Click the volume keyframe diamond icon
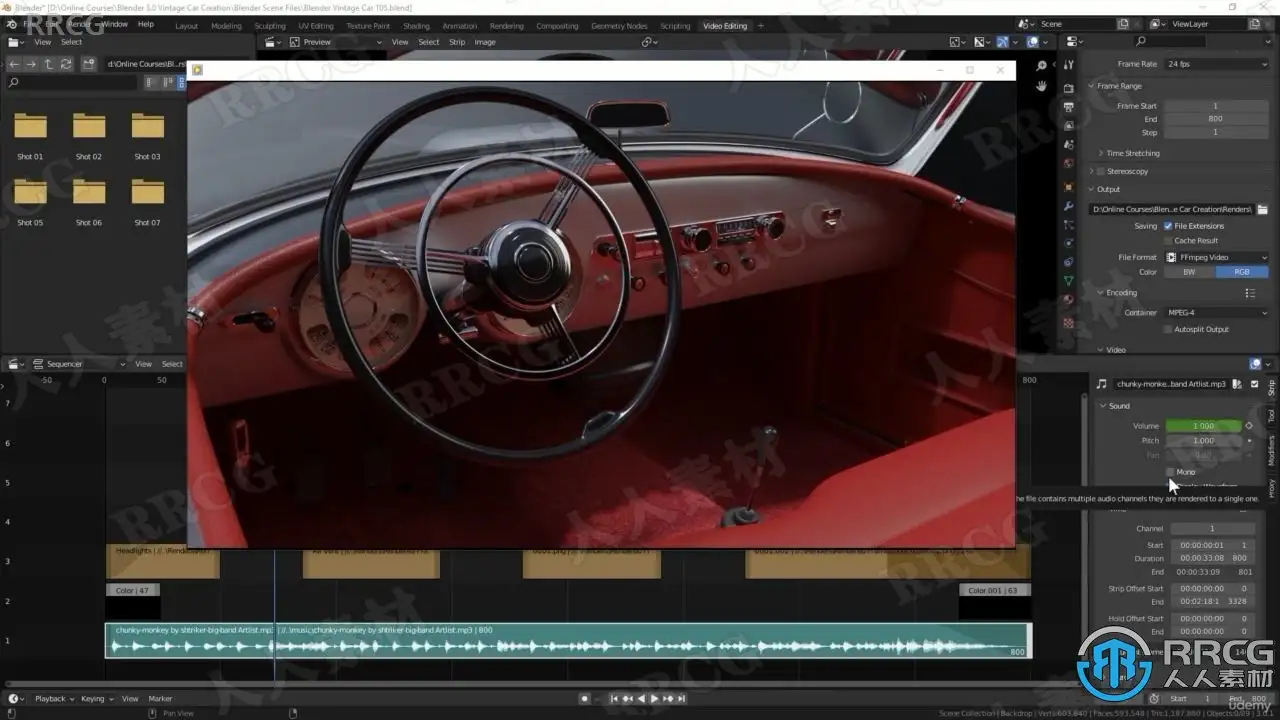This screenshot has height=720, width=1280. [x=1249, y=426]
